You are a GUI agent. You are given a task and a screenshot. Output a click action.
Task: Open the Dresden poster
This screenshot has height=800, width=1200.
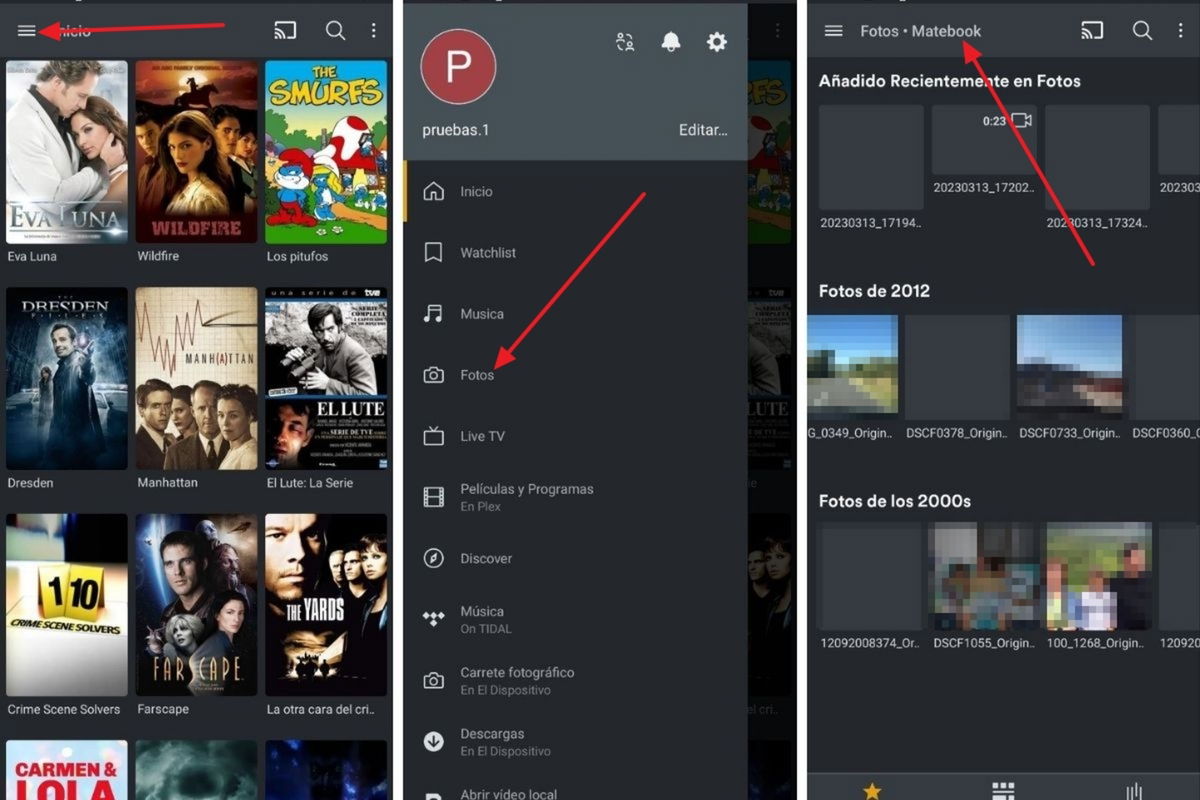coord(67,379)
